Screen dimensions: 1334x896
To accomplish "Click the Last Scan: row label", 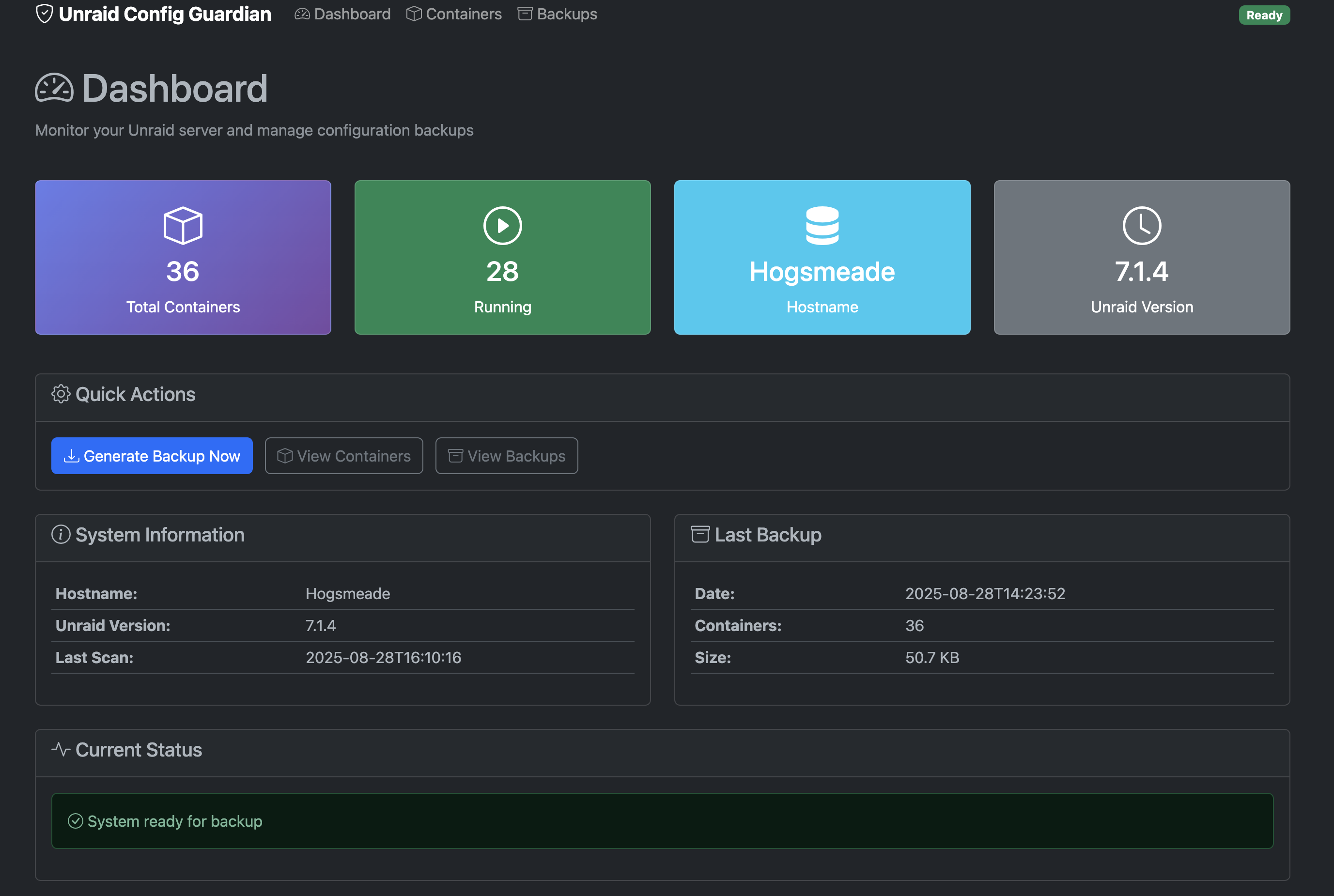I will pos(94,658).
